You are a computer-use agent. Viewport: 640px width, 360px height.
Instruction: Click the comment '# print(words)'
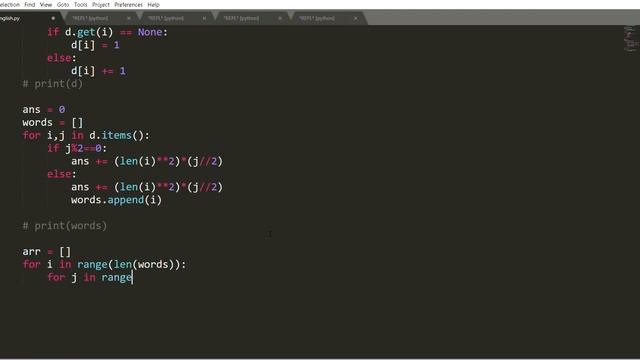coord(64,226)
